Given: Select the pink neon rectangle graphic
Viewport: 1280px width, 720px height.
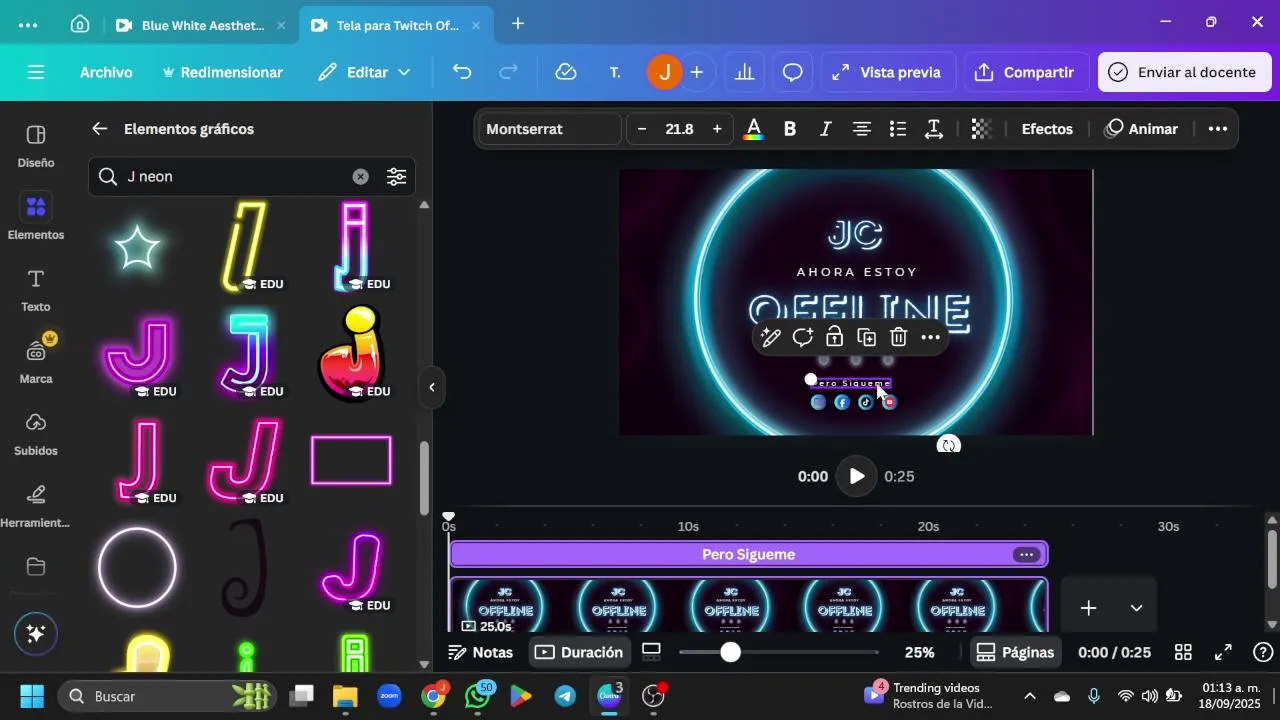Looking at the screenshot, I should [351, 460].
